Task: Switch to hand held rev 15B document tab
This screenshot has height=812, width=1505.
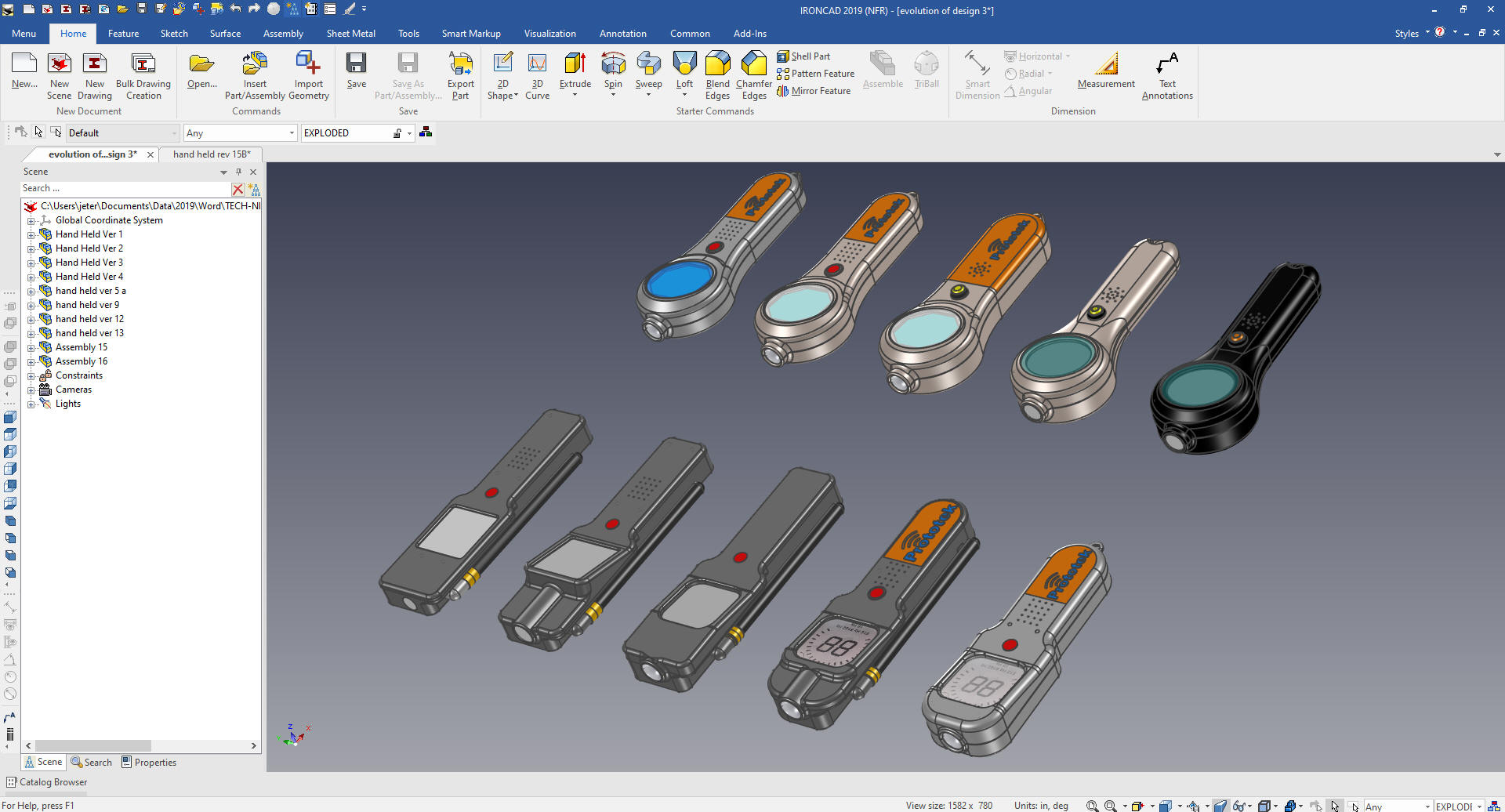Action: [x=212, y=154]
